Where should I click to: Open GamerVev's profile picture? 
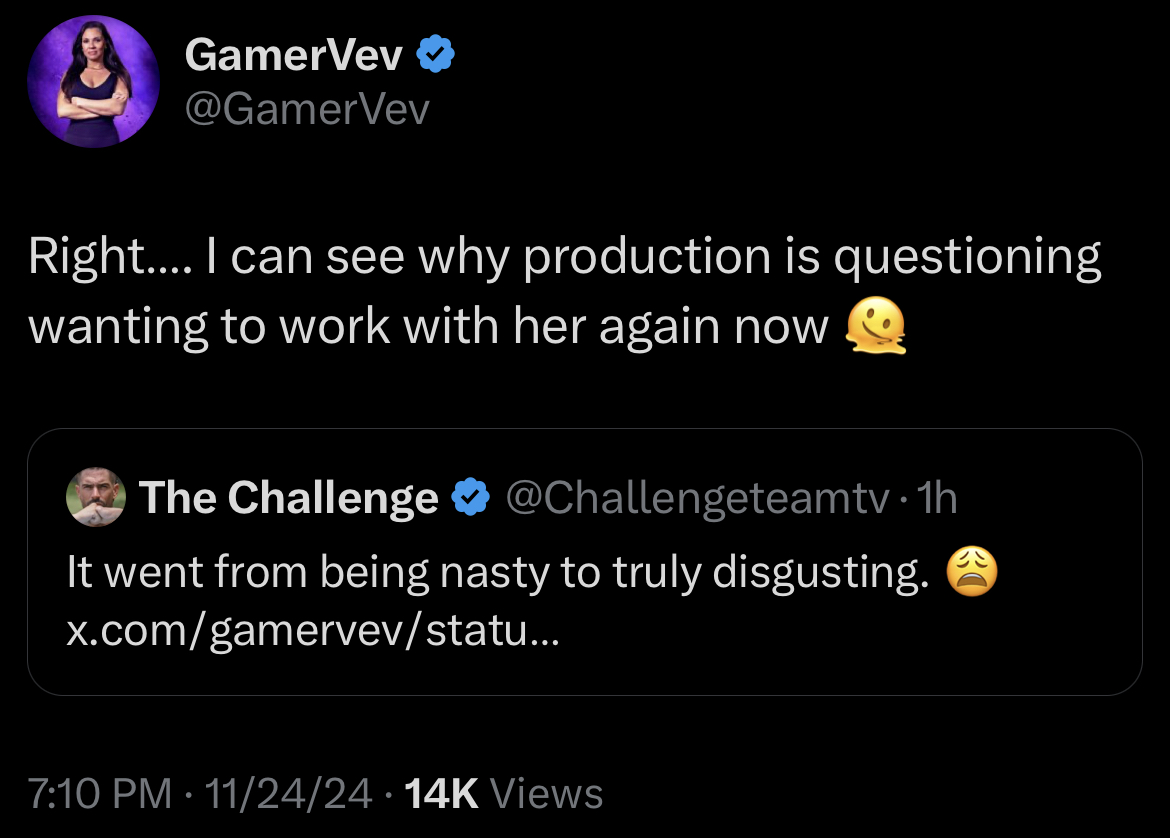point(93,81)
